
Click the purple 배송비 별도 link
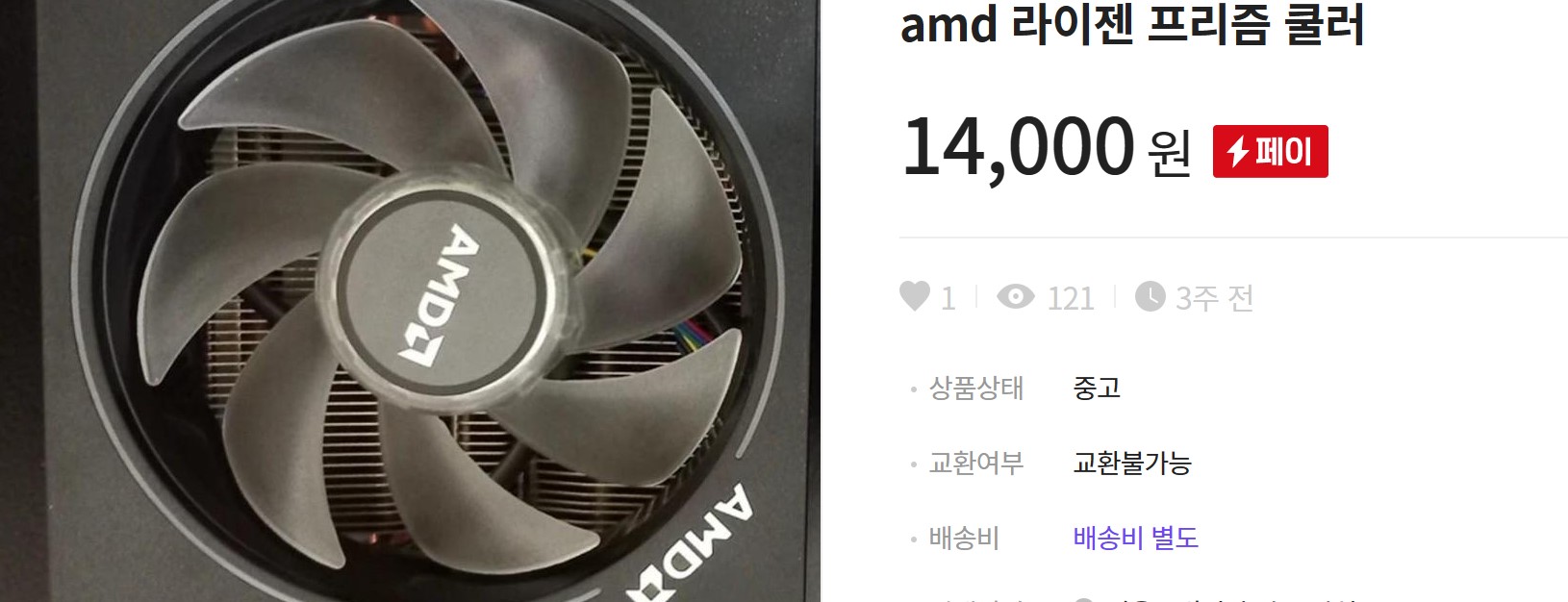click(1135, 538)
